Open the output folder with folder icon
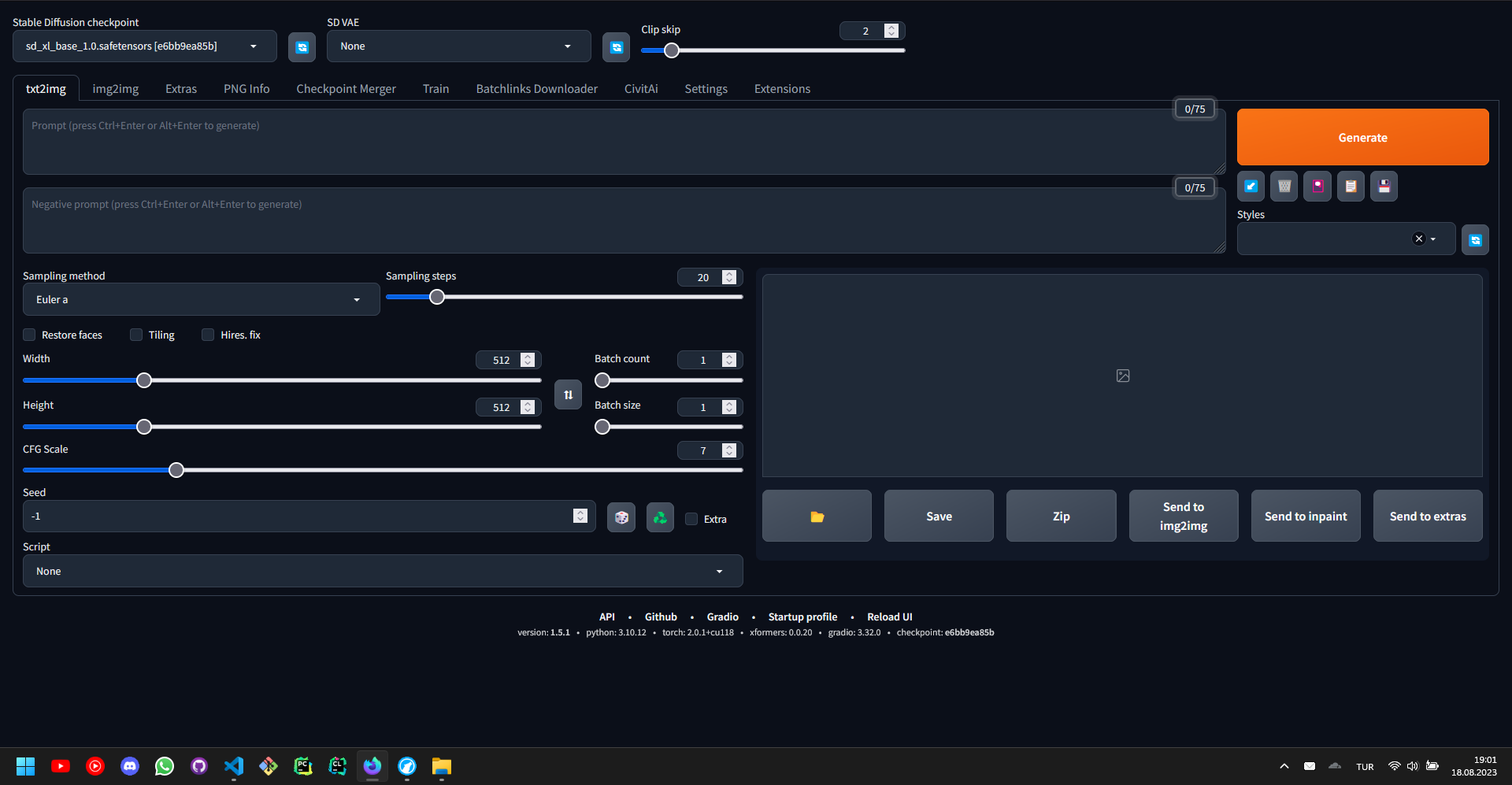 [x=817, y=517]
